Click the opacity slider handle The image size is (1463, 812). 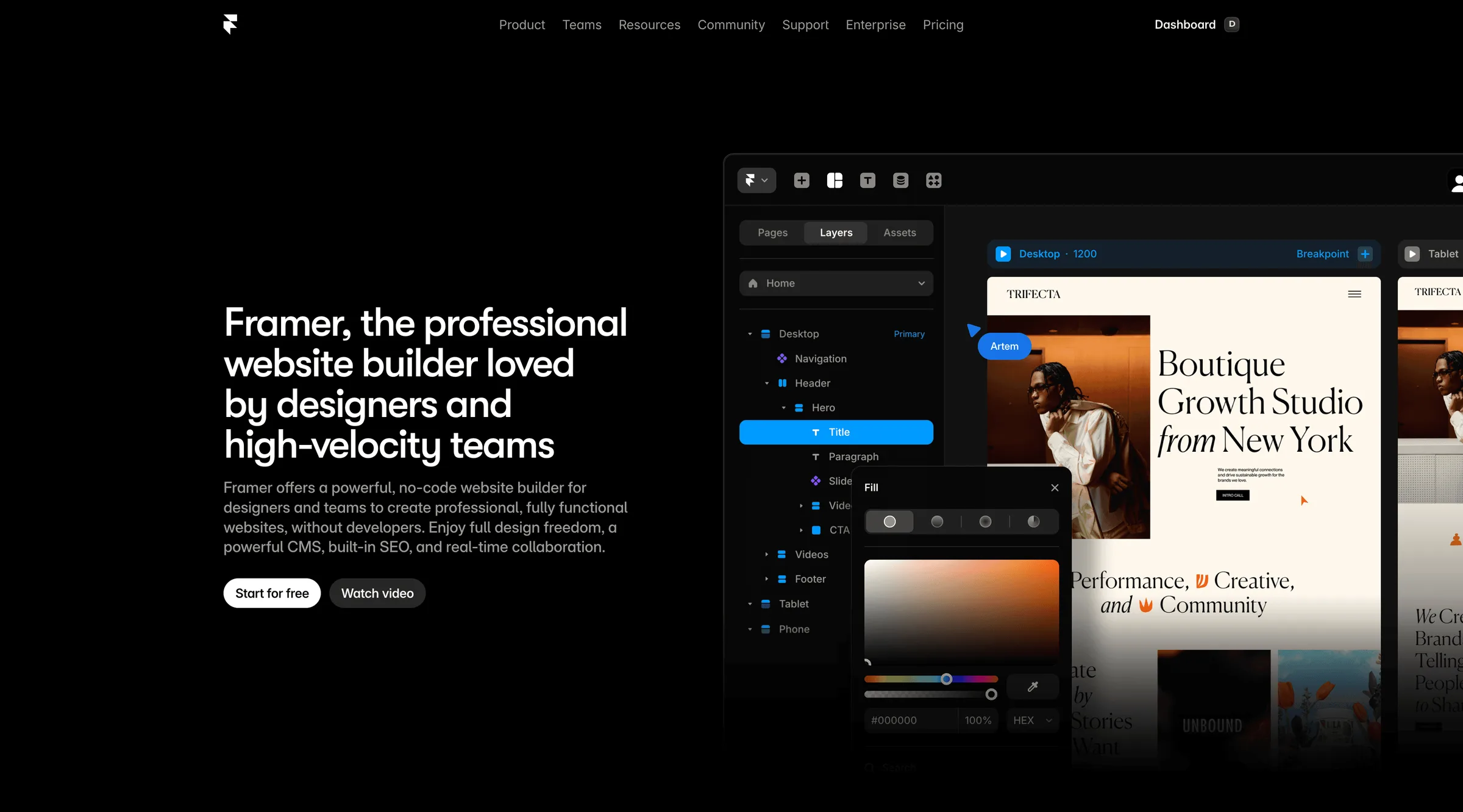[x=991, y=694]
